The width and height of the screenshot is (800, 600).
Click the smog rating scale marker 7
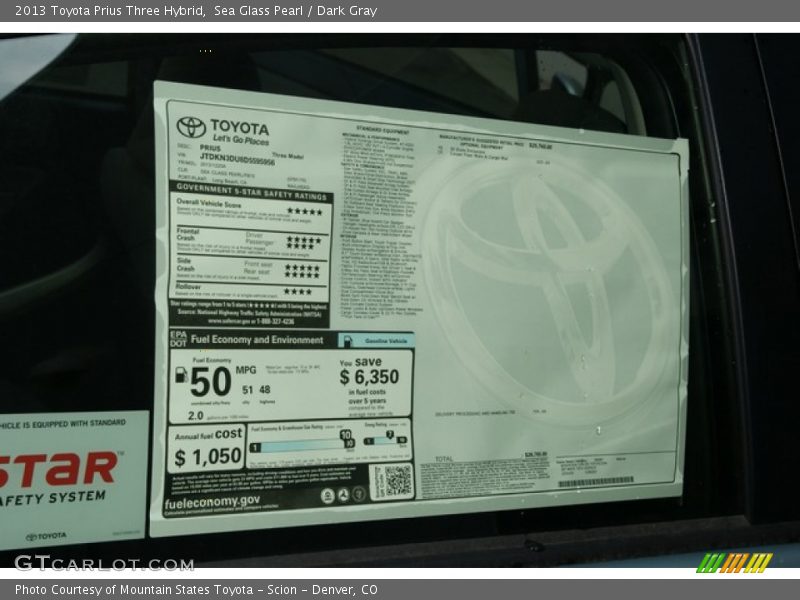[x=390, y=434]
